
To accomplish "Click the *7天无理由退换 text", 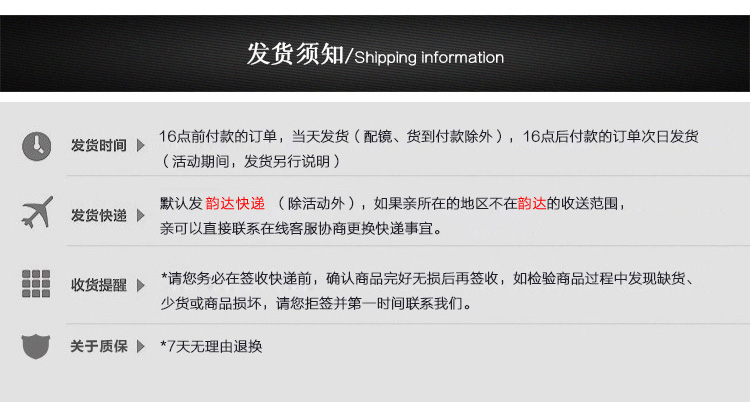I will 211,346.
